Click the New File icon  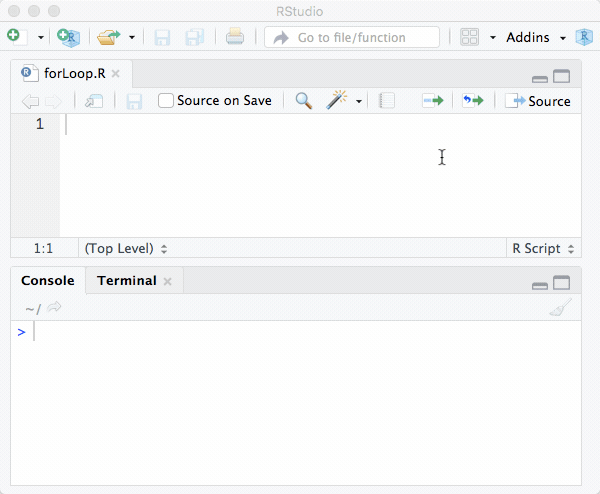point(17,37)
